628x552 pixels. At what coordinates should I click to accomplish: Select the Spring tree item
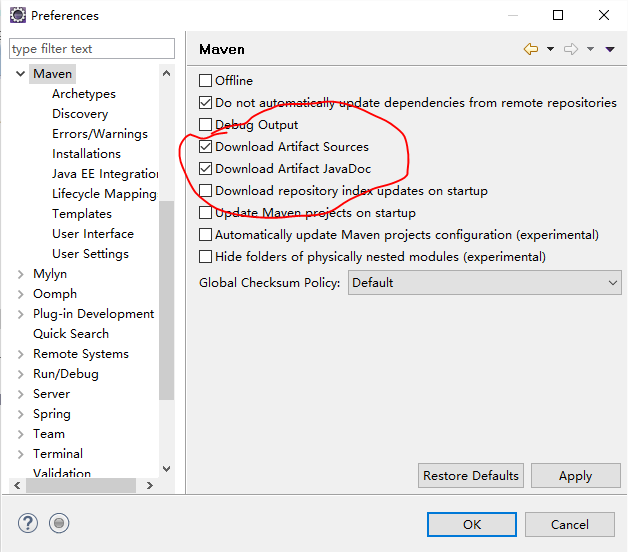tap(52, 414)
